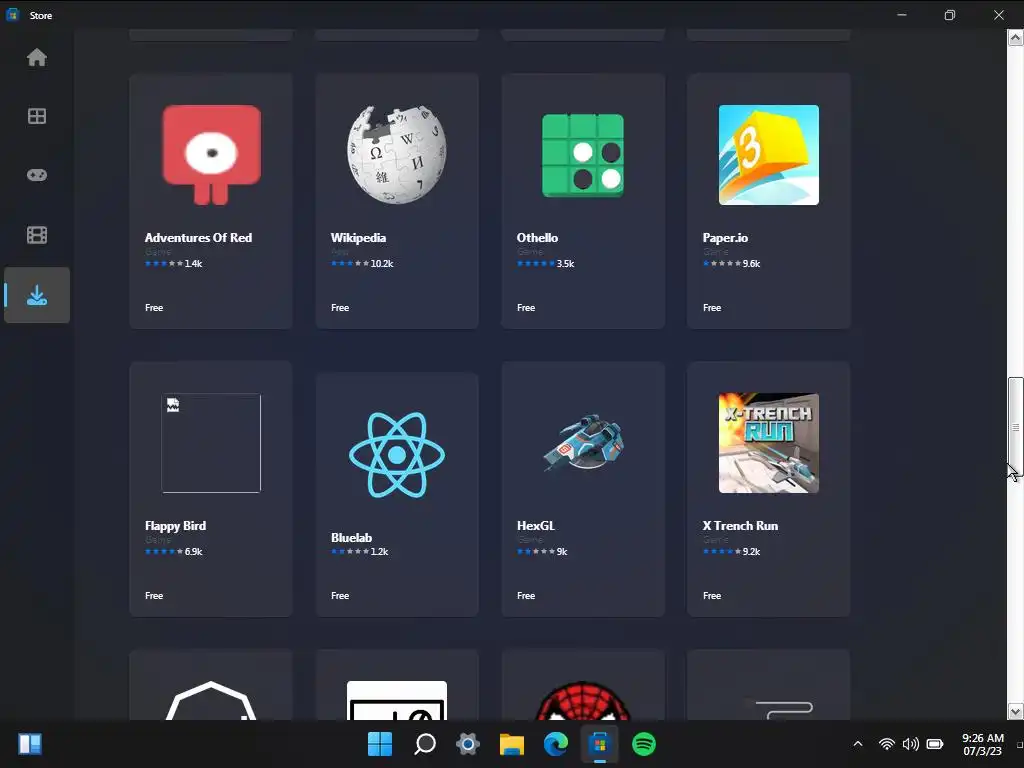Open the Adventures Of Red app icon
1024x768 pixels.
coord(212,155)
